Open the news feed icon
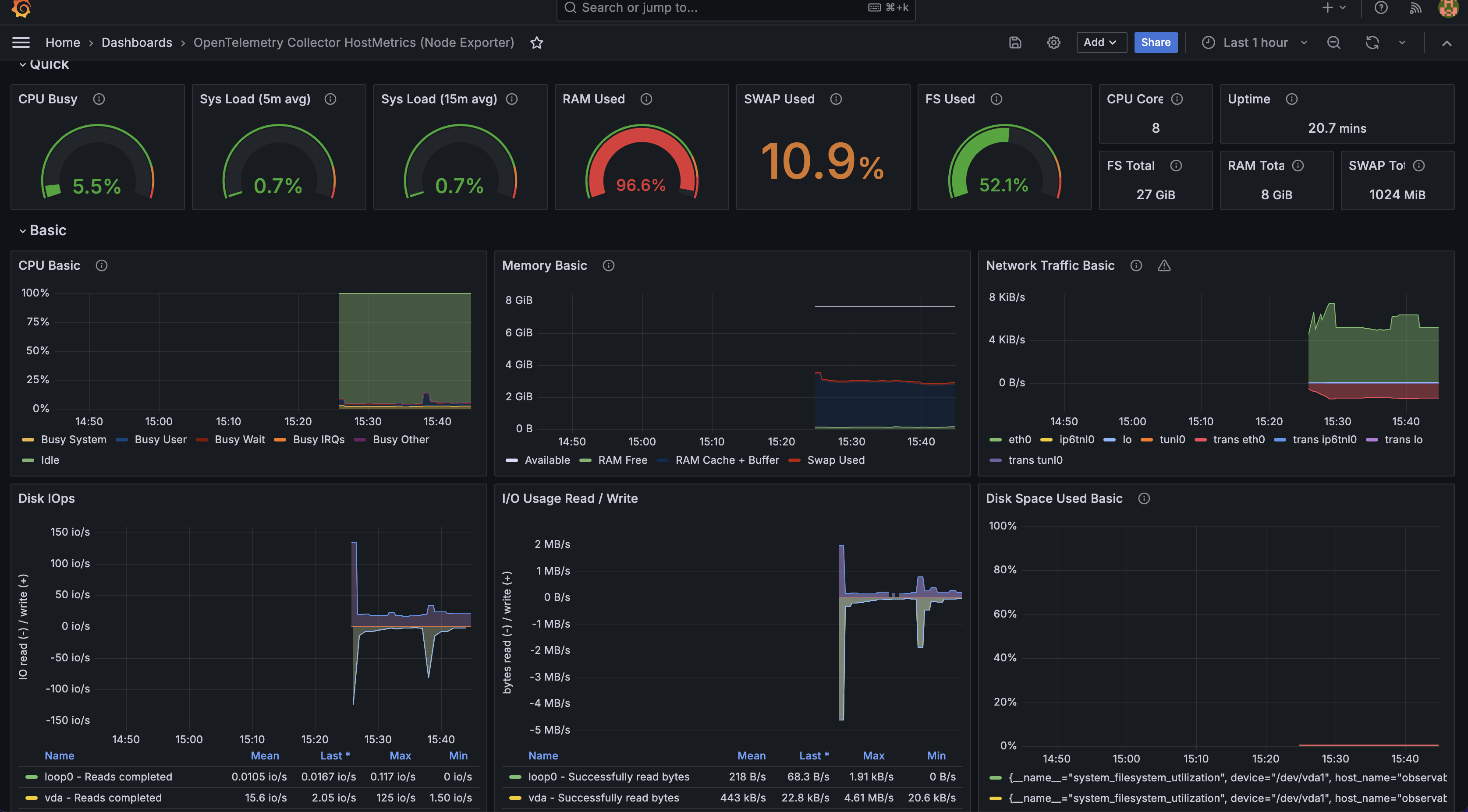This screenshot has height=812, width=1468. [x=1415, y=8]
